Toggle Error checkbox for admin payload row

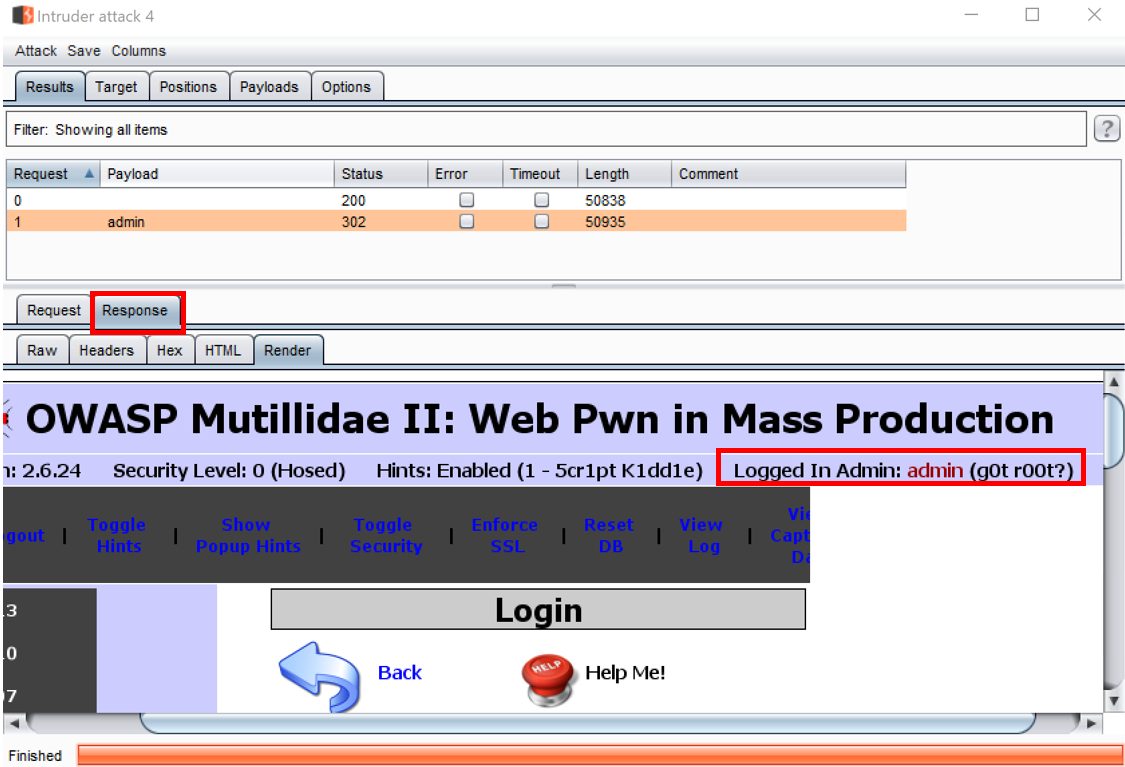tap(466, 221)
